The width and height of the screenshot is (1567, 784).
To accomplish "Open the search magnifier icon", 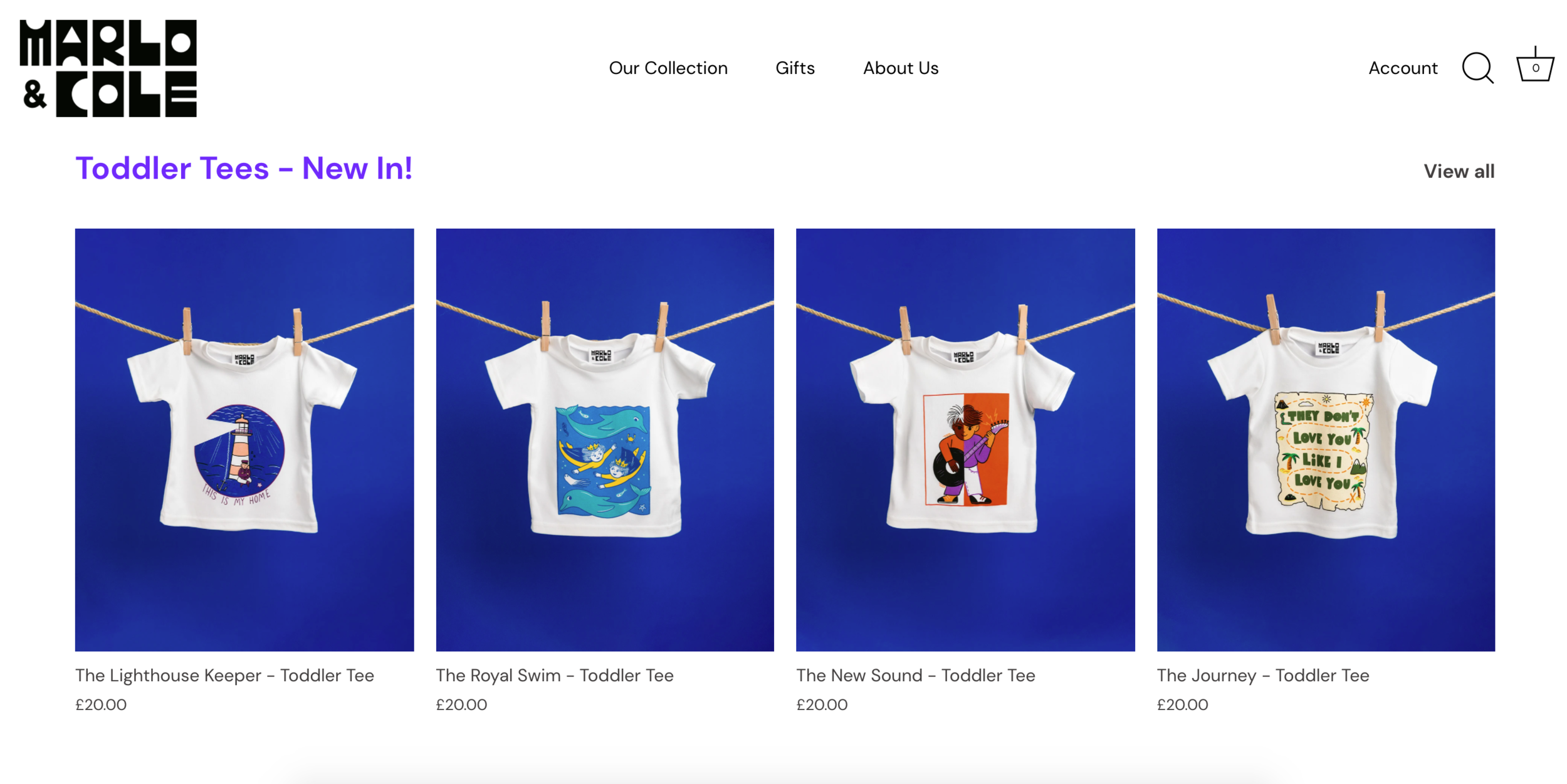I will pos(1477,68).
